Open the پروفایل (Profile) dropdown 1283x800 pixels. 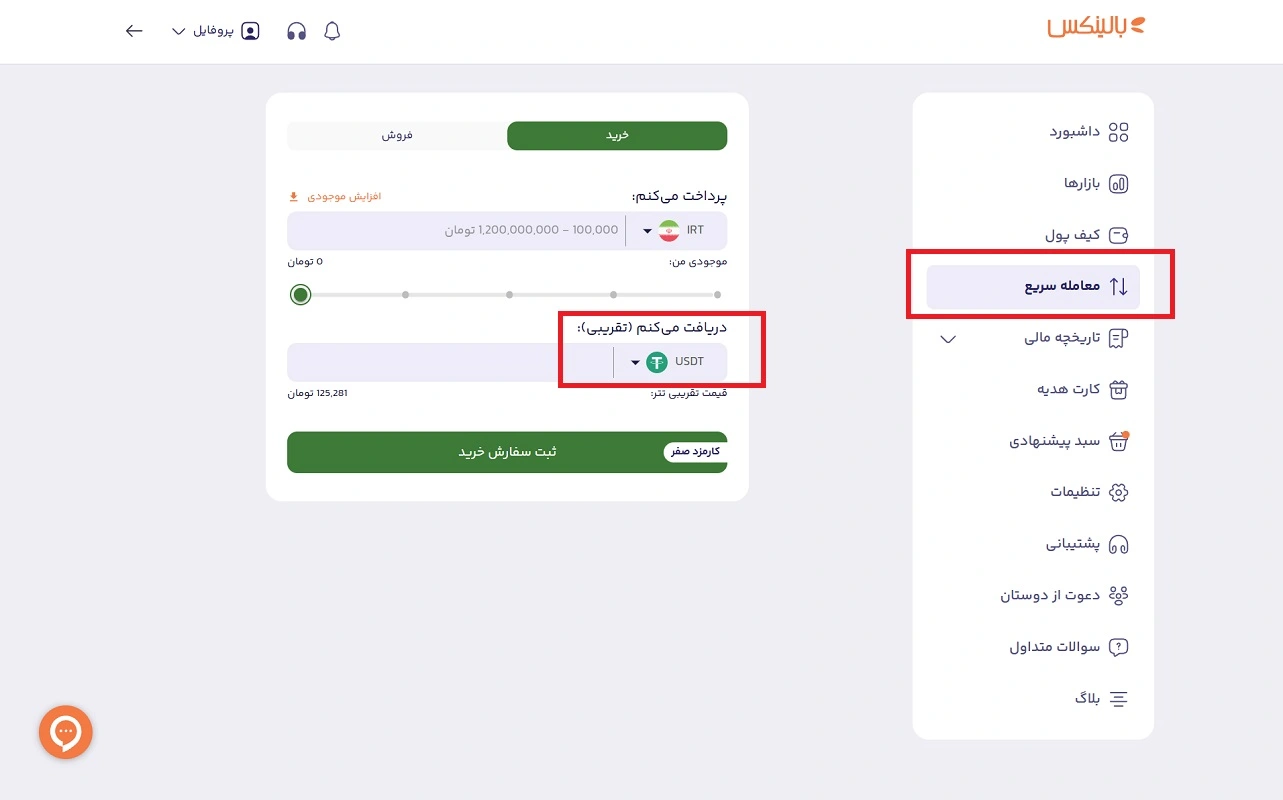[x=215, y=31]
